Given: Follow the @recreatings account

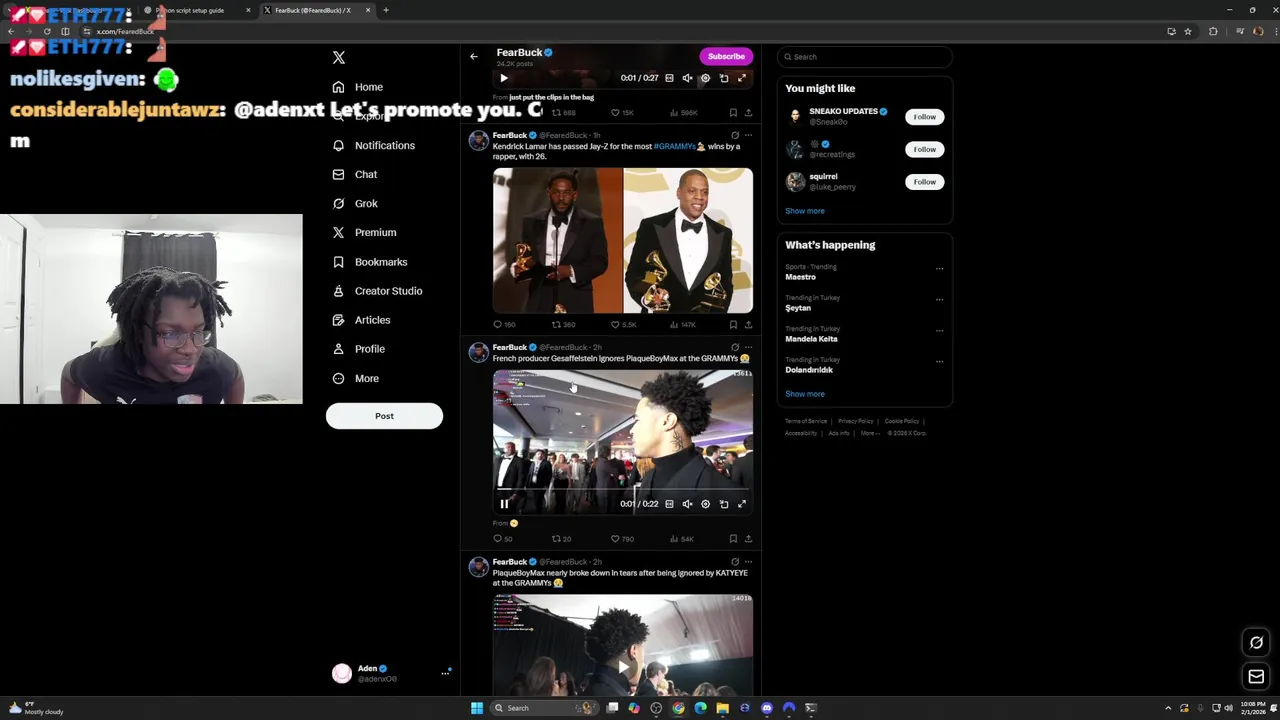Looking at the screenshot, I should (924, 149).
